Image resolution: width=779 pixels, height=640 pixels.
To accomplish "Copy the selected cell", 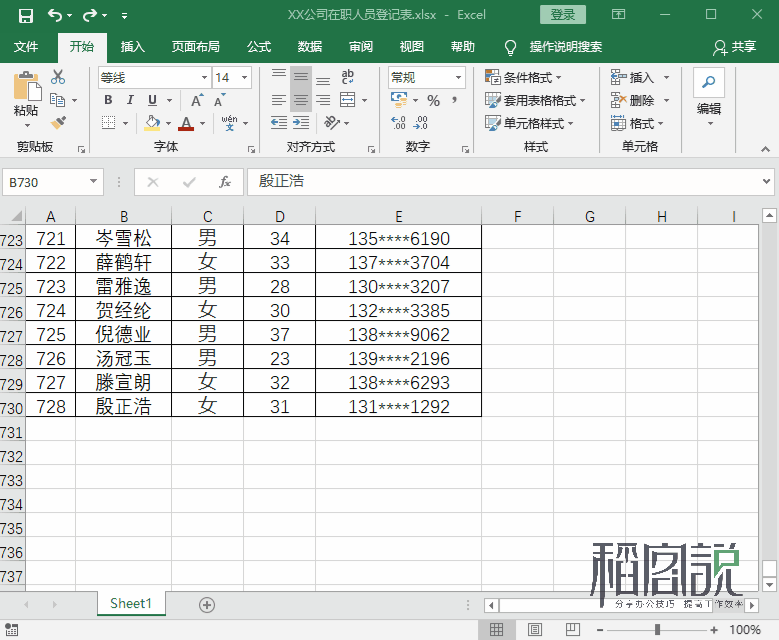I will click(x=58, y=100).
